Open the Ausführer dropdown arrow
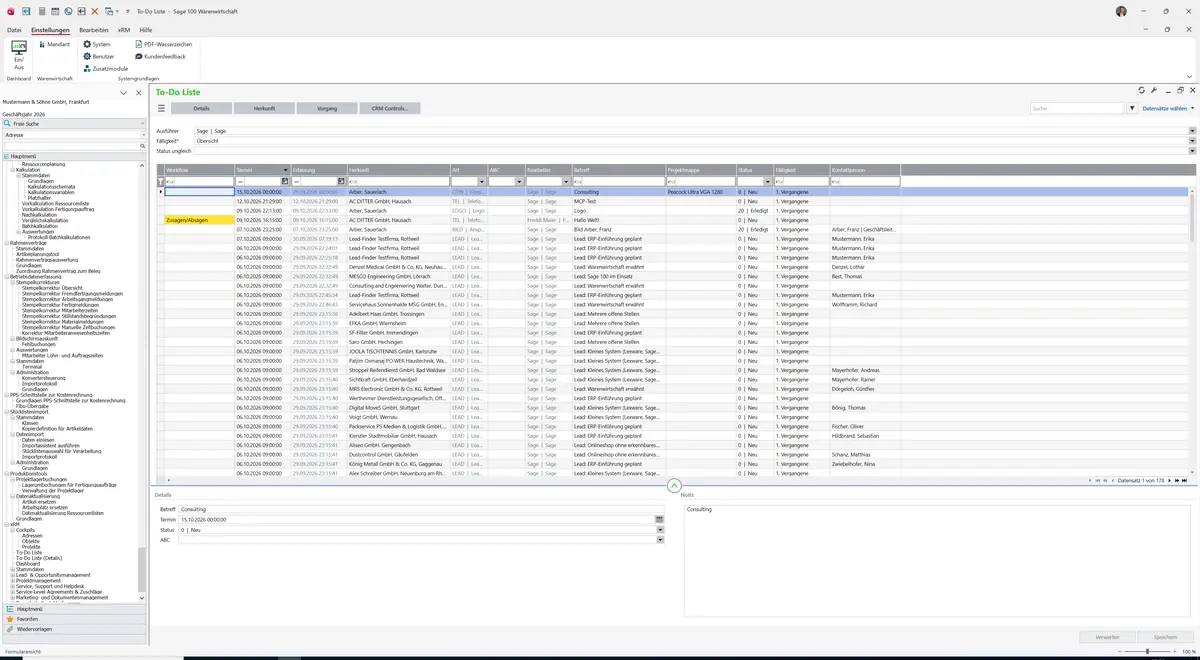This screenshot has width=1200, height=660. tap(1192, 131)
